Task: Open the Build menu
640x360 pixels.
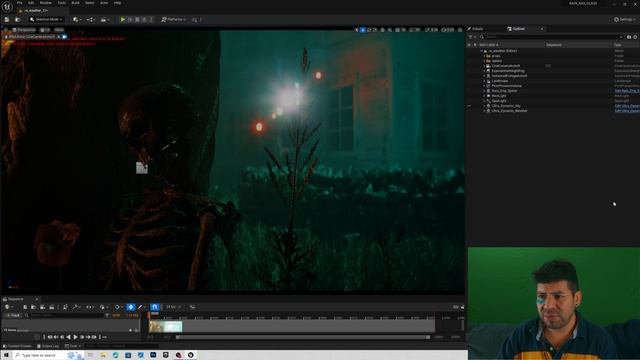Action: 76,3
